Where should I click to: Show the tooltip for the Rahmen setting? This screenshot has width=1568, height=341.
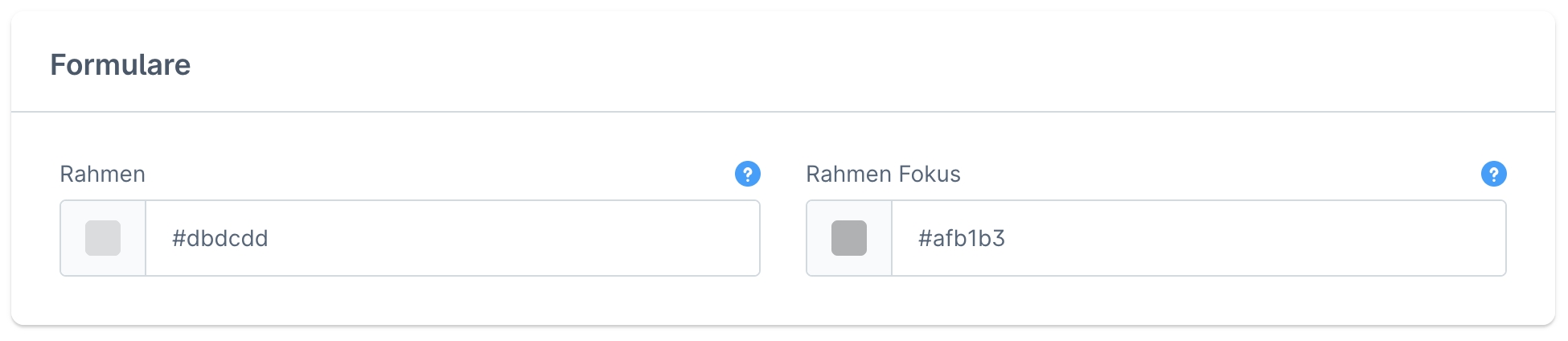(x=747, y=174)
